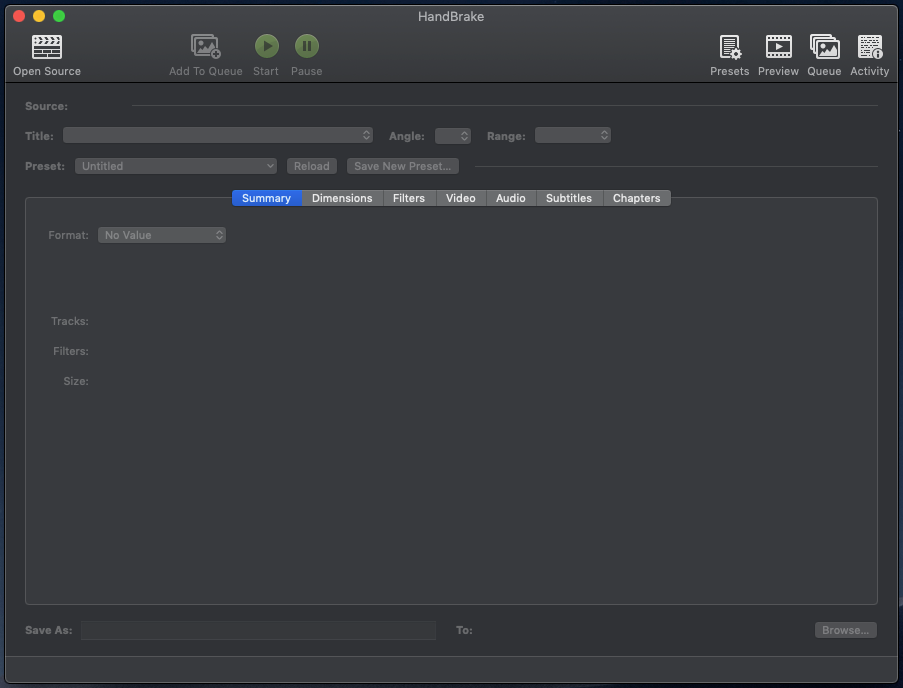Open the Untitled preset dropdown
This screenshot has width=903, height=688.
[x=175, y=165]
